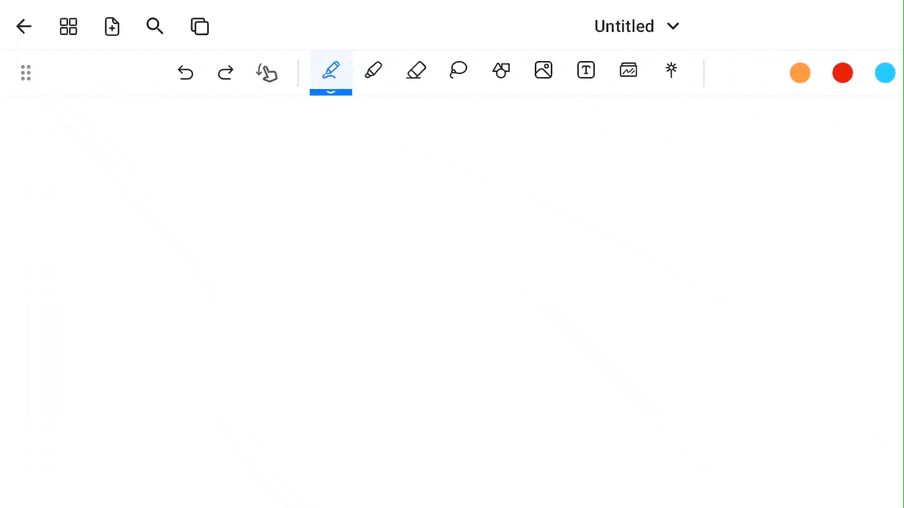The height and width of the screenshot is (508, 904).
Task: Select the Shapes tool
Action: [501, 70]
